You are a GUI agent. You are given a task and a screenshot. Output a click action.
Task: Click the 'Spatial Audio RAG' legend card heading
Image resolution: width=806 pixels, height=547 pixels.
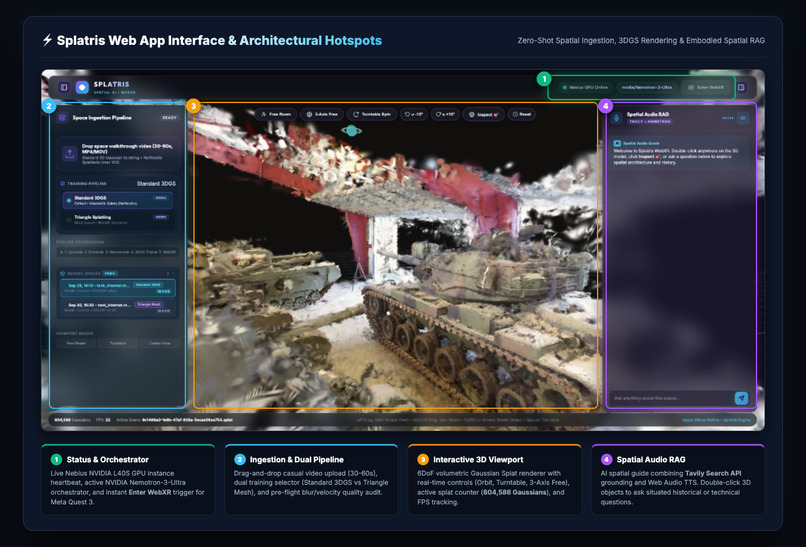651,460
